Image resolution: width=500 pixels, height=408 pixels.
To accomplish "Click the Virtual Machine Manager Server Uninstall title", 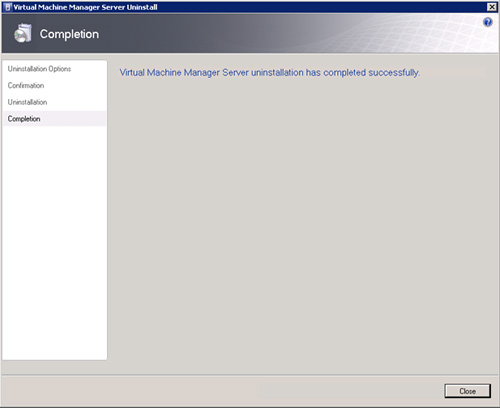I will [85, 7].
